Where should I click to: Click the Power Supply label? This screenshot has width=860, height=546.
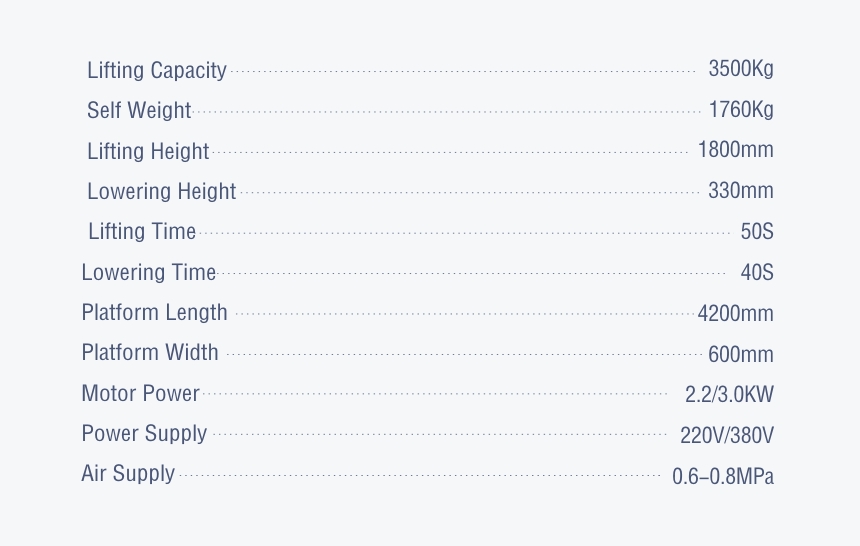(x=144, y=434)
